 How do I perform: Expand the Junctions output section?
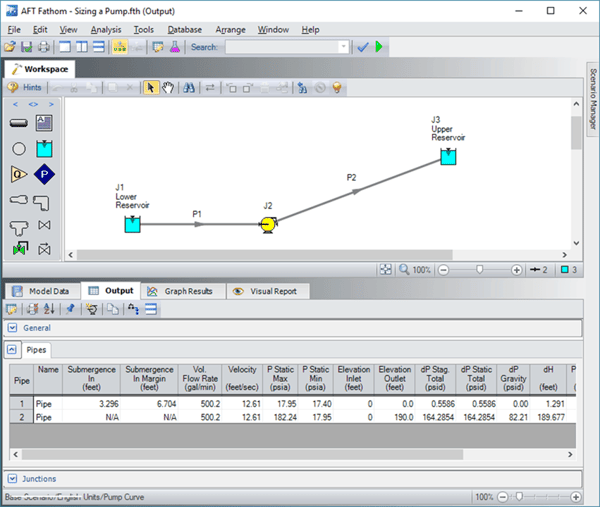coord(12,479)
